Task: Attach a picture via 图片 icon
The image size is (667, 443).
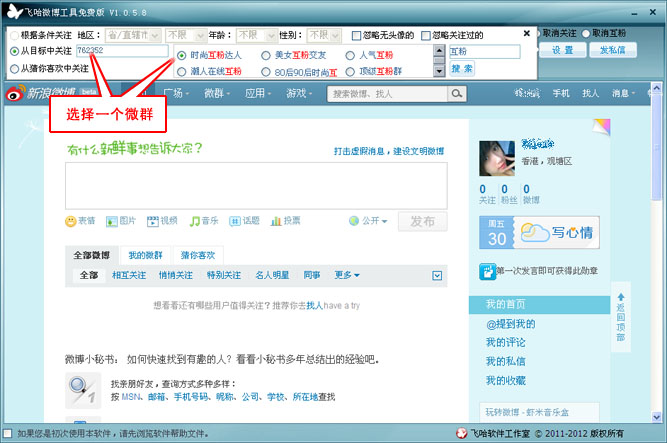Action: [112, 221]
